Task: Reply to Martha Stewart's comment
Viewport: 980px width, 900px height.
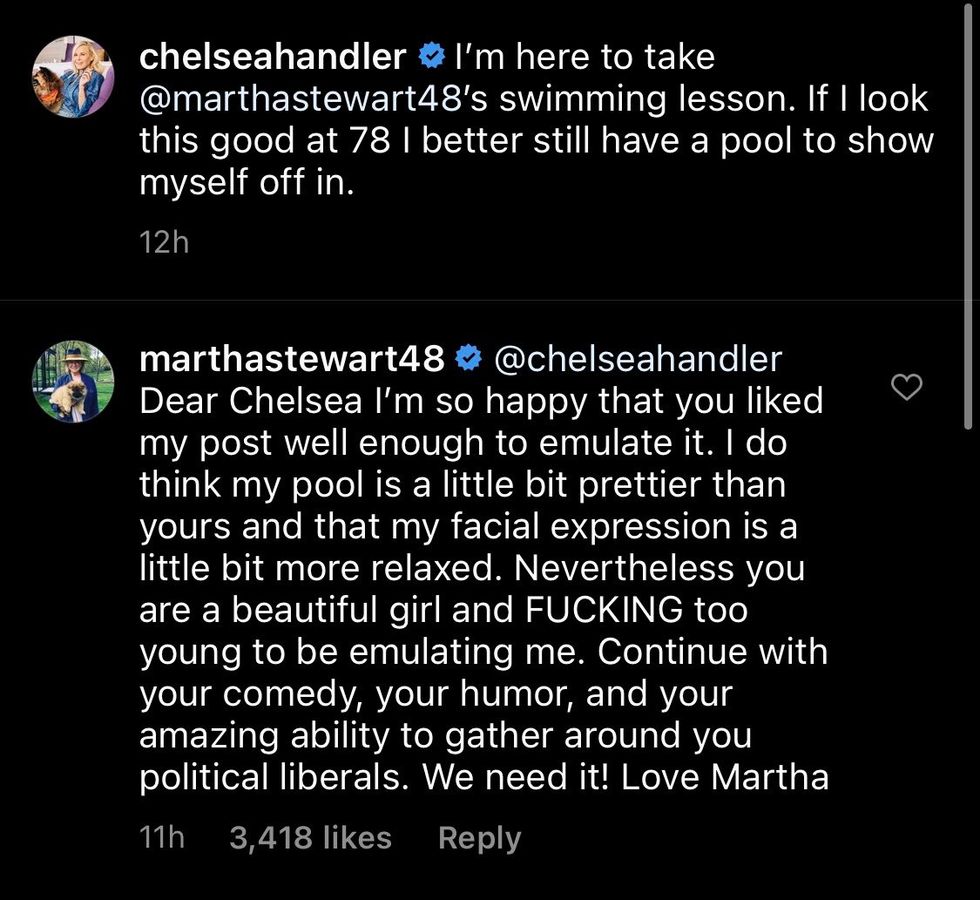Action: (x=479, y=838)
